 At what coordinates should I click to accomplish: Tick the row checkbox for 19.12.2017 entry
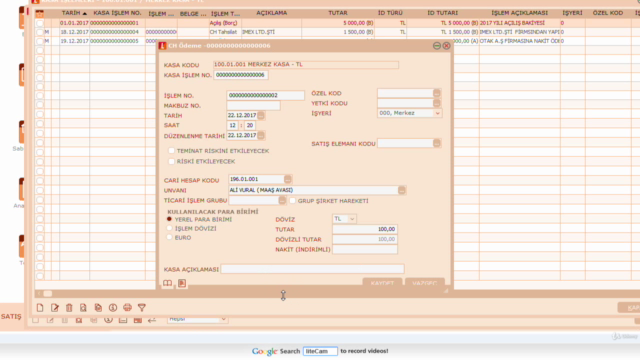[x=40, y=41]
